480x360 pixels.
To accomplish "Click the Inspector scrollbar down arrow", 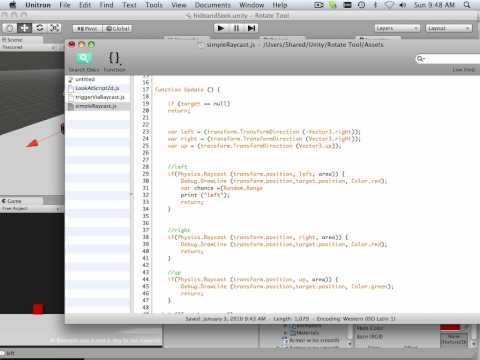I will [474, 344].
